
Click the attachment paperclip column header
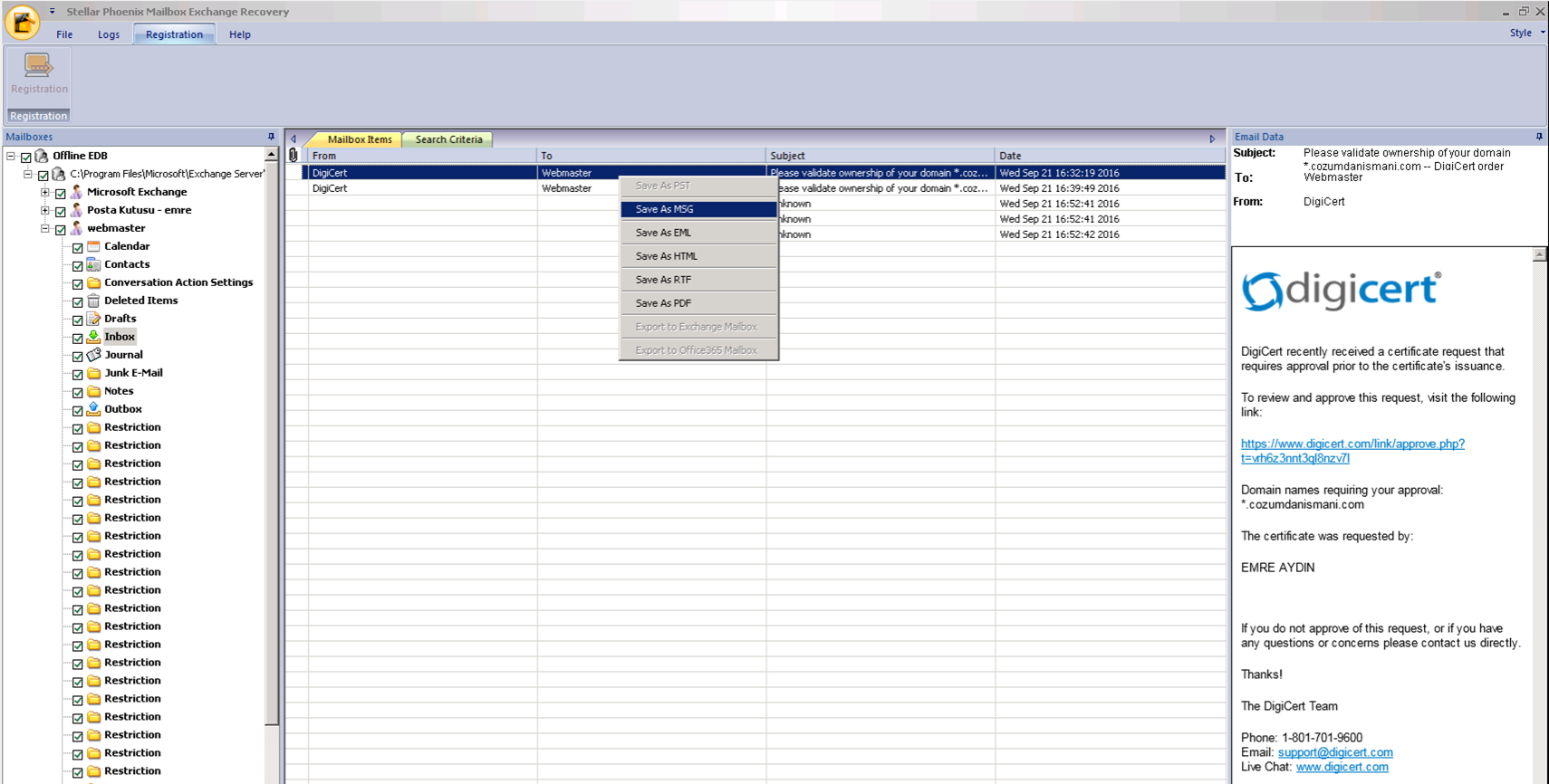point(293,156)
